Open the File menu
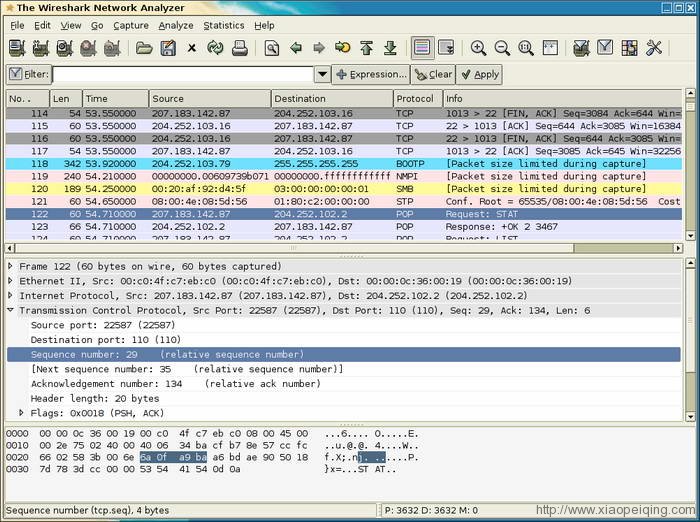The image size is (700, 522). point(17,25)
